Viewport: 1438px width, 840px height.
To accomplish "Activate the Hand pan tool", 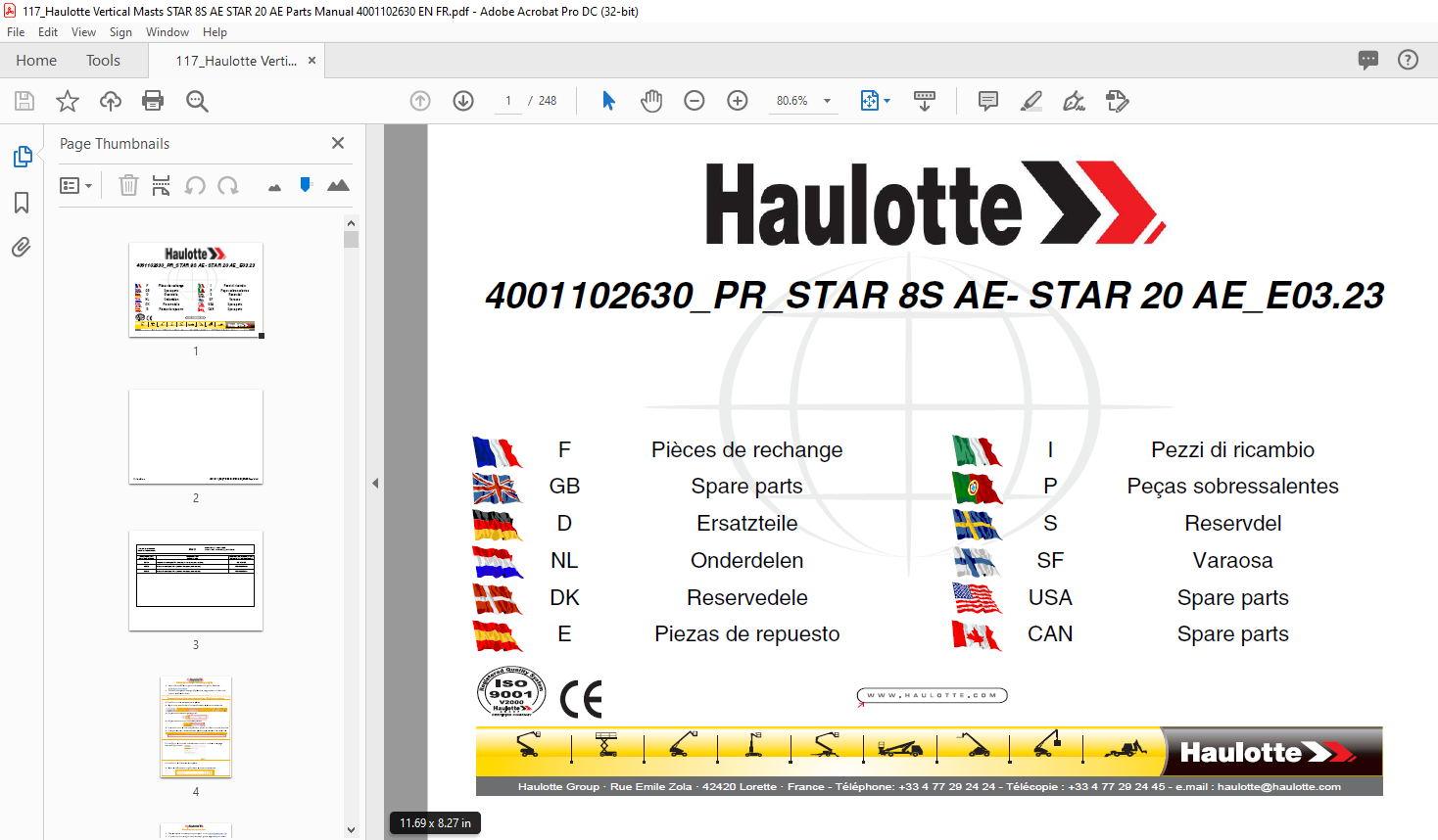I will [x=651, y=101].
